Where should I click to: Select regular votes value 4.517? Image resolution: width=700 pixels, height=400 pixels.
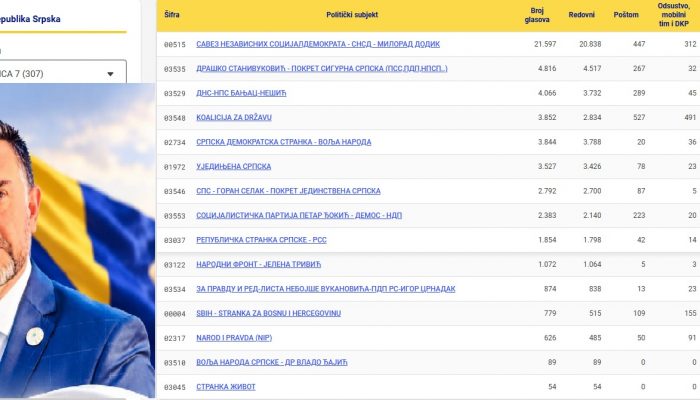tap(592, 69)
